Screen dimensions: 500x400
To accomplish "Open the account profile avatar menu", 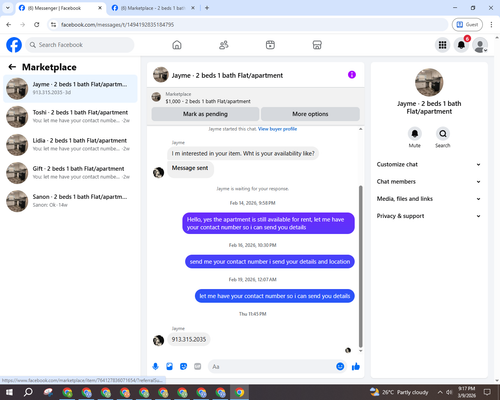I will pos(480,45).
